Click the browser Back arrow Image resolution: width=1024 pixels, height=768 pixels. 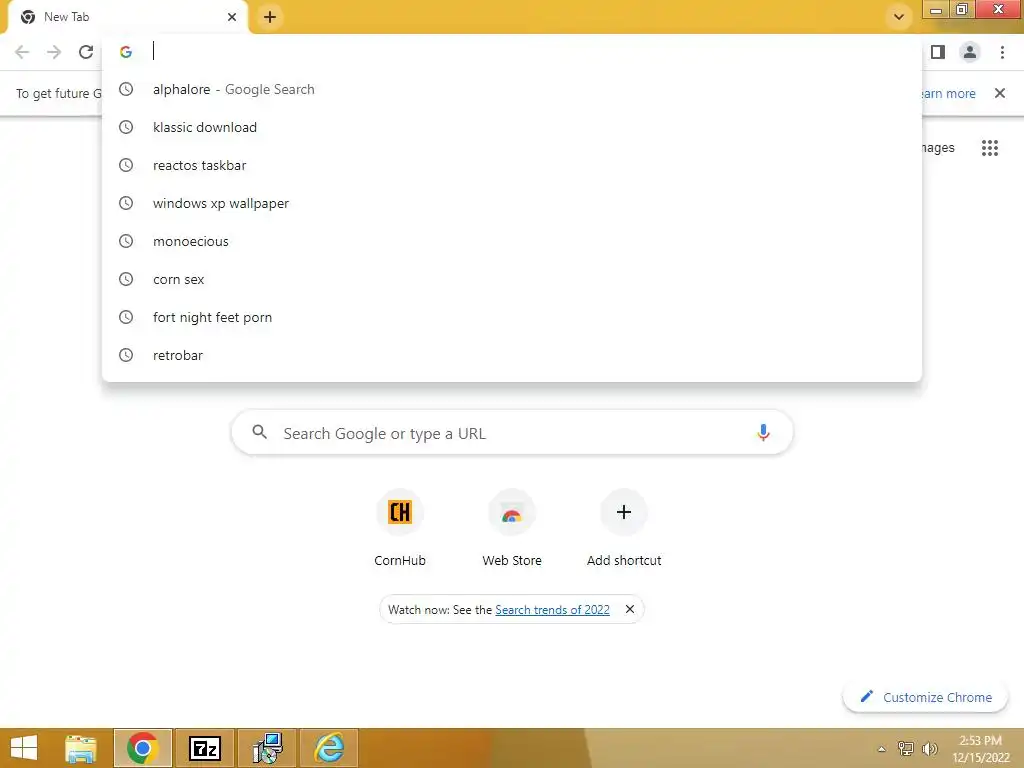tap(22, 52)
